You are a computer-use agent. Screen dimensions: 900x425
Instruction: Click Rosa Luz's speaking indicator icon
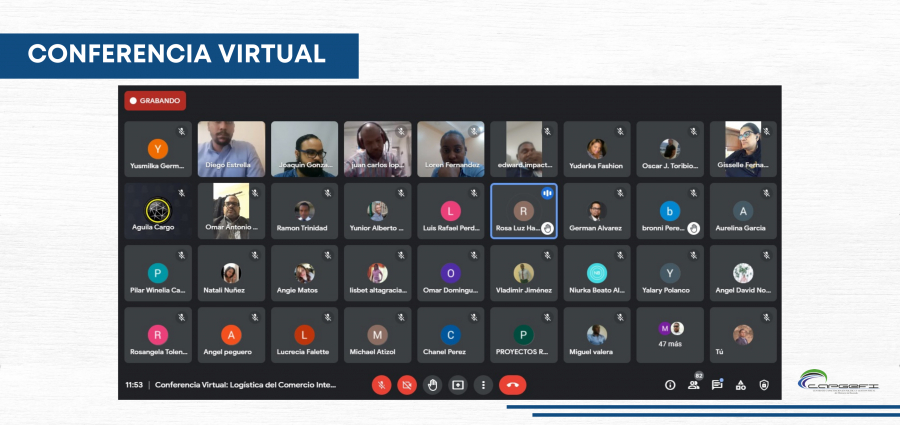547,192
